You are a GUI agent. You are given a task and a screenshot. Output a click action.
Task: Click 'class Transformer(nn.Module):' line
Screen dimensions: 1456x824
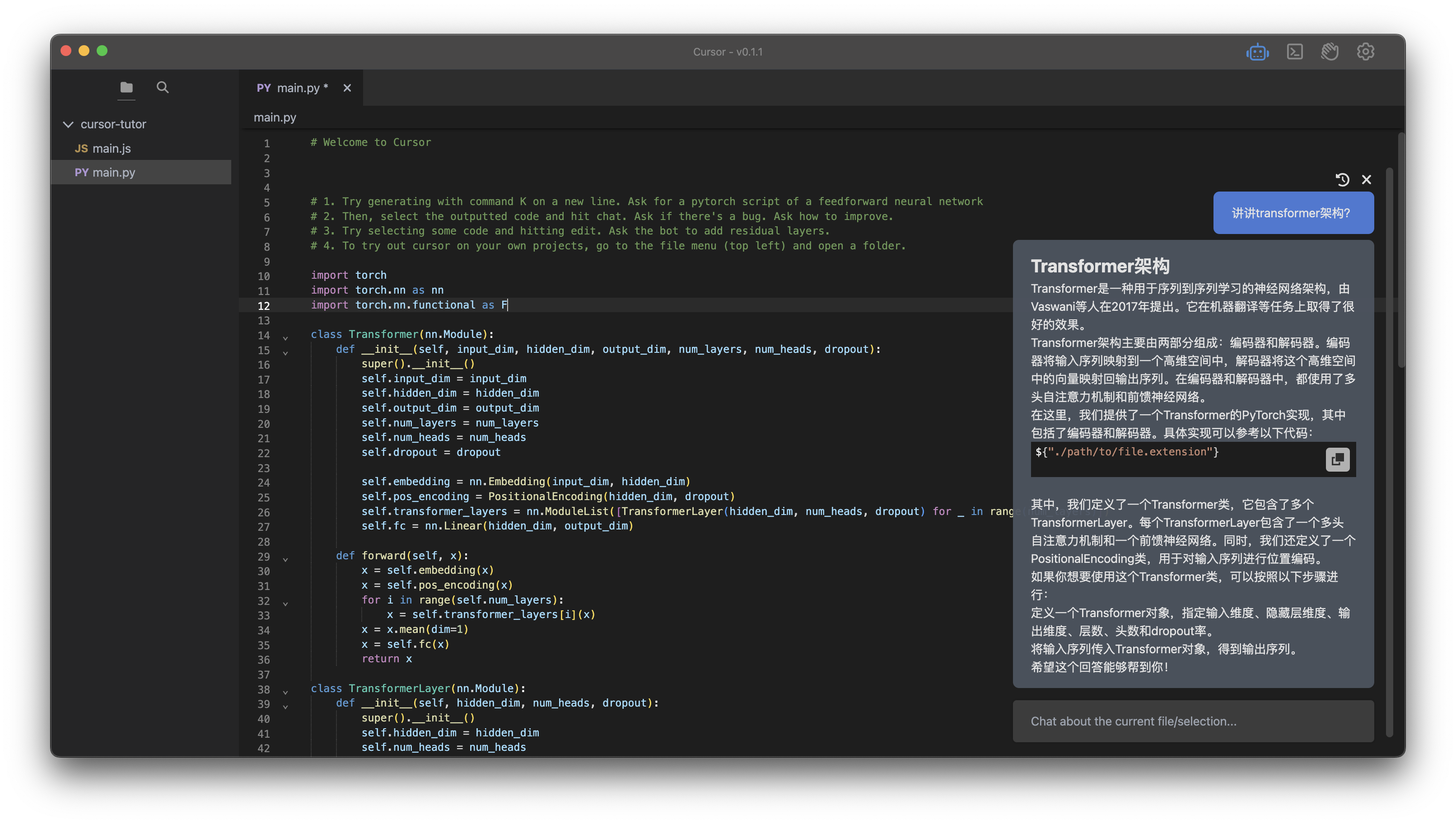pyautogui.click(x=402, y=334)
